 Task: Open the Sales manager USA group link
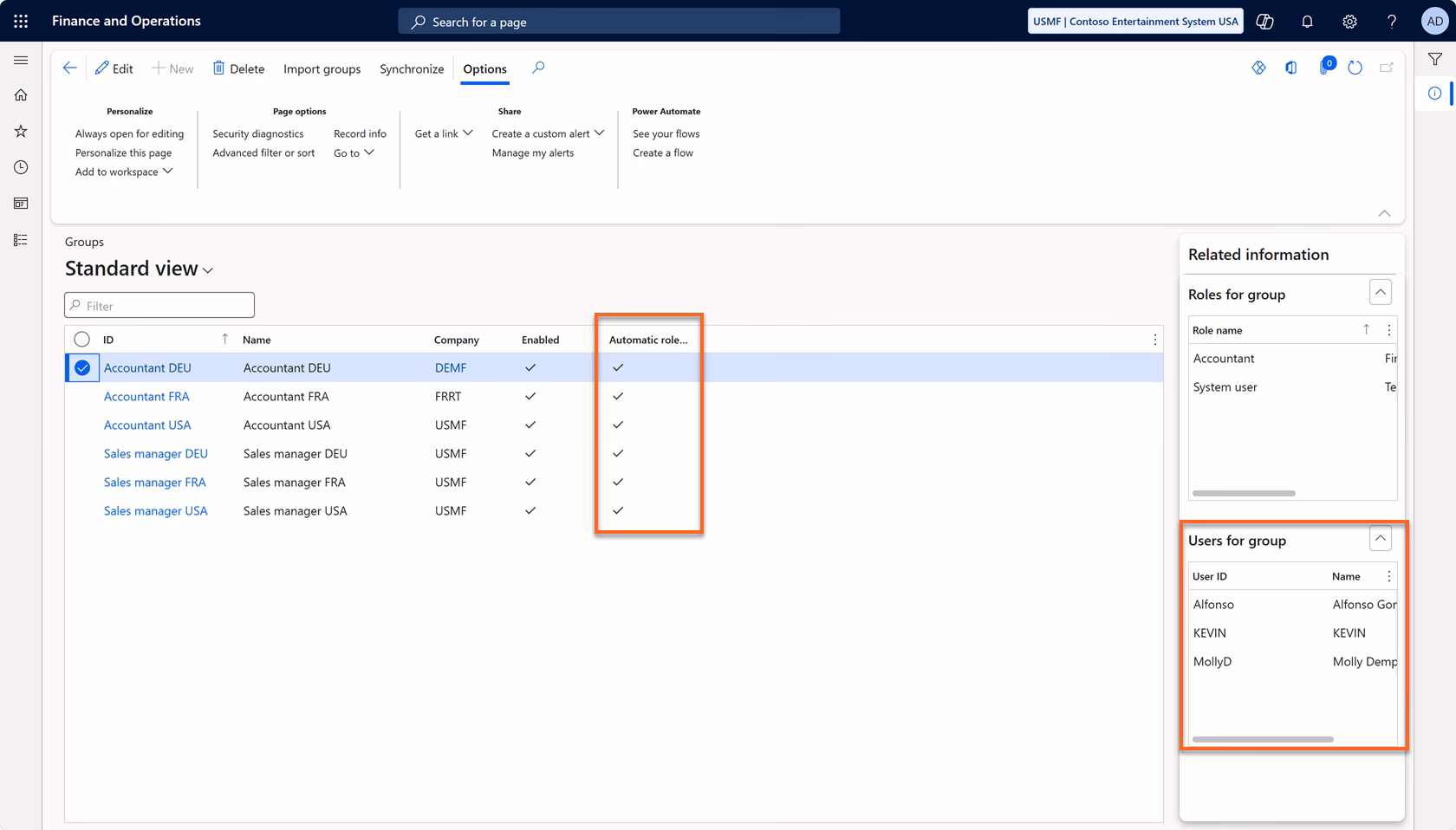pyautogui.click(x=155, y=510)
